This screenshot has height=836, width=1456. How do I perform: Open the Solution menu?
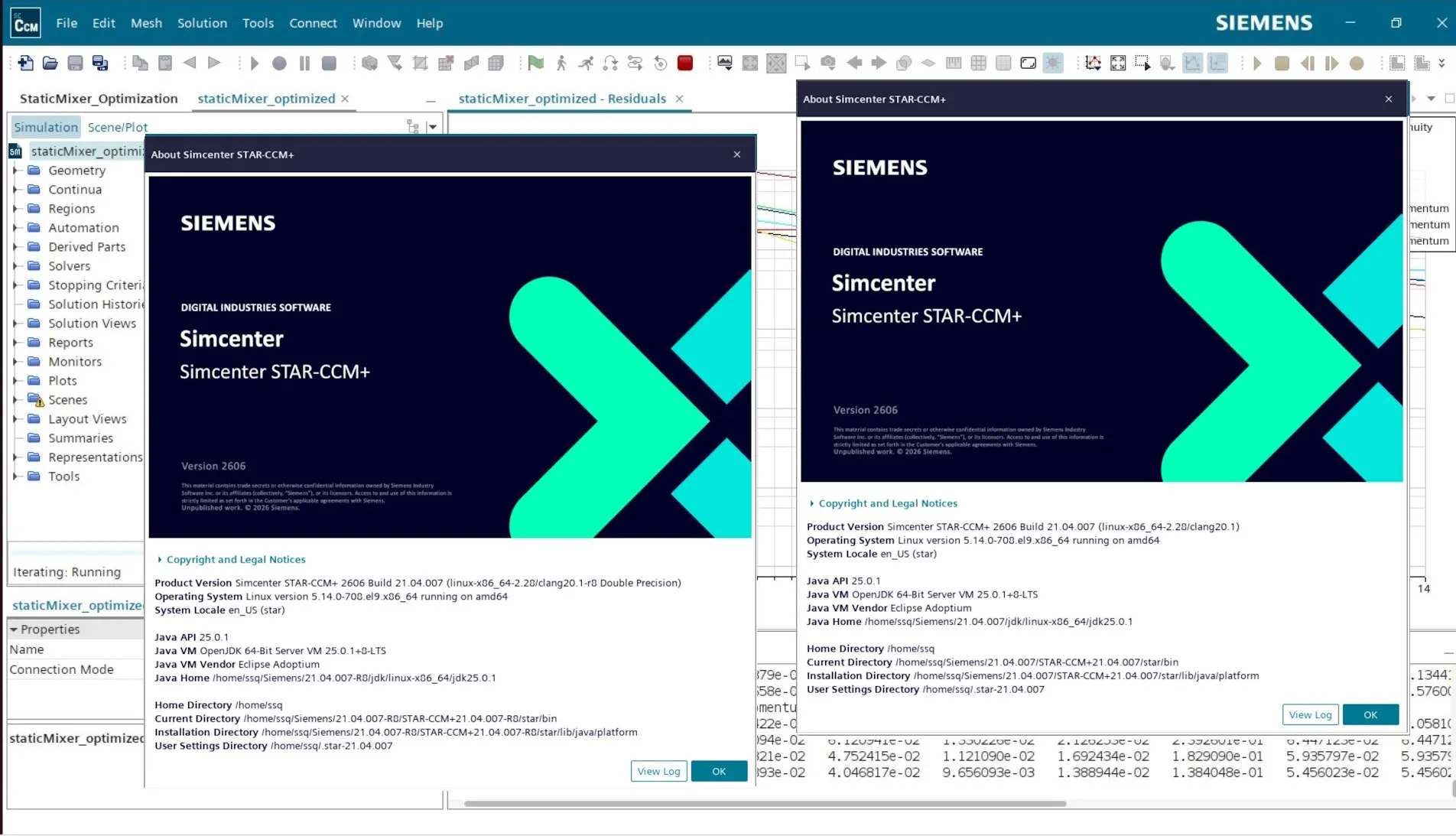pos(202,23)
